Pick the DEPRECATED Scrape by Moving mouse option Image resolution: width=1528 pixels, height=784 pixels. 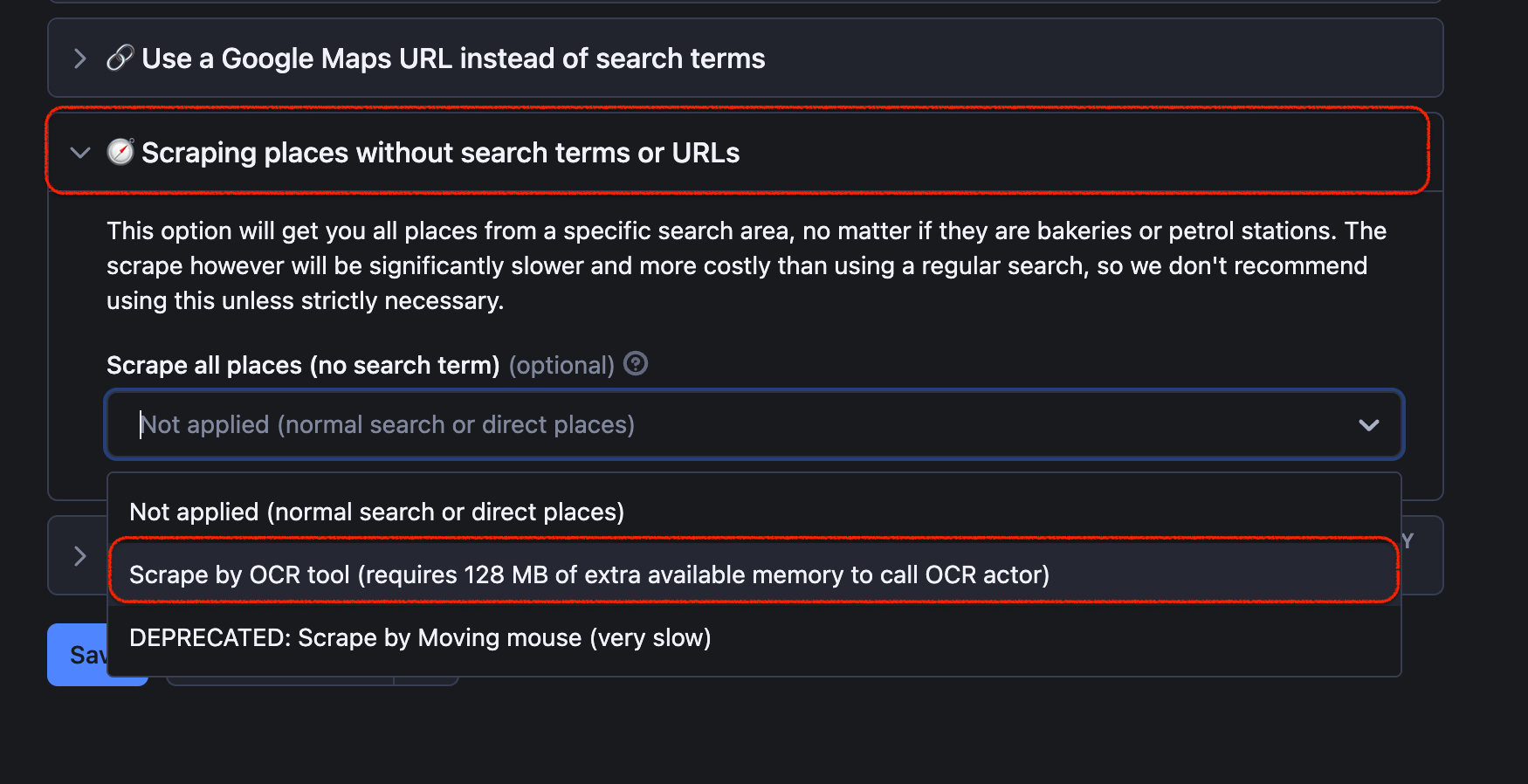point(420,637)
